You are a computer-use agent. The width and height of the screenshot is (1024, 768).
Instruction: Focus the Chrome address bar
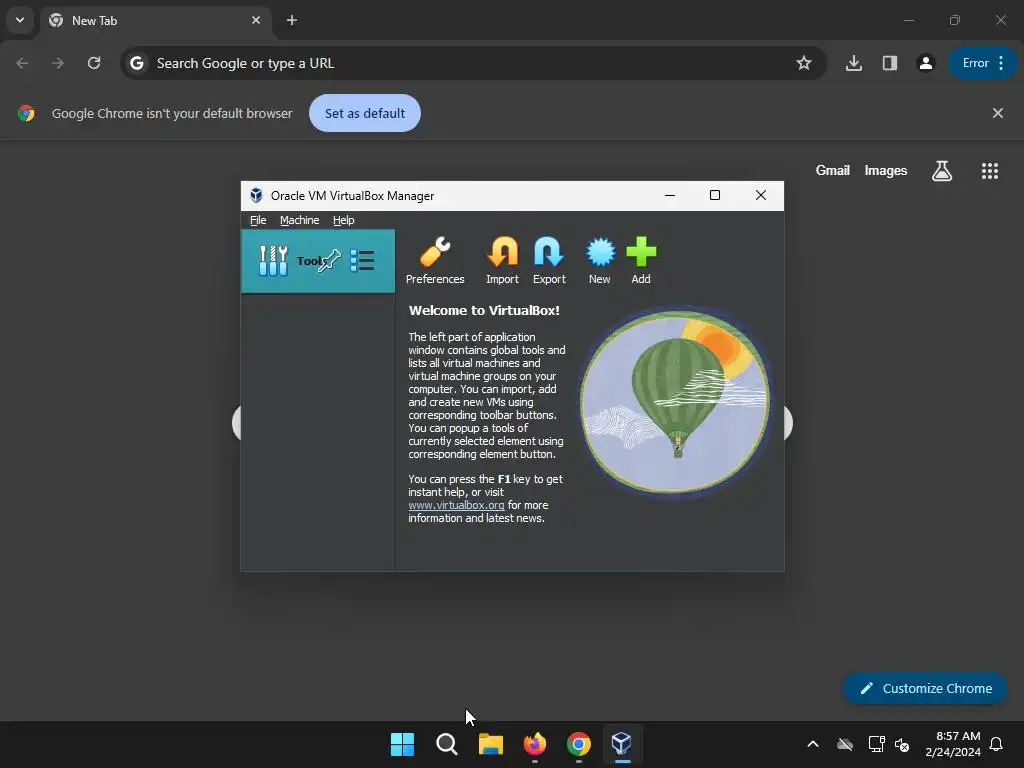(x=473, y=63)
